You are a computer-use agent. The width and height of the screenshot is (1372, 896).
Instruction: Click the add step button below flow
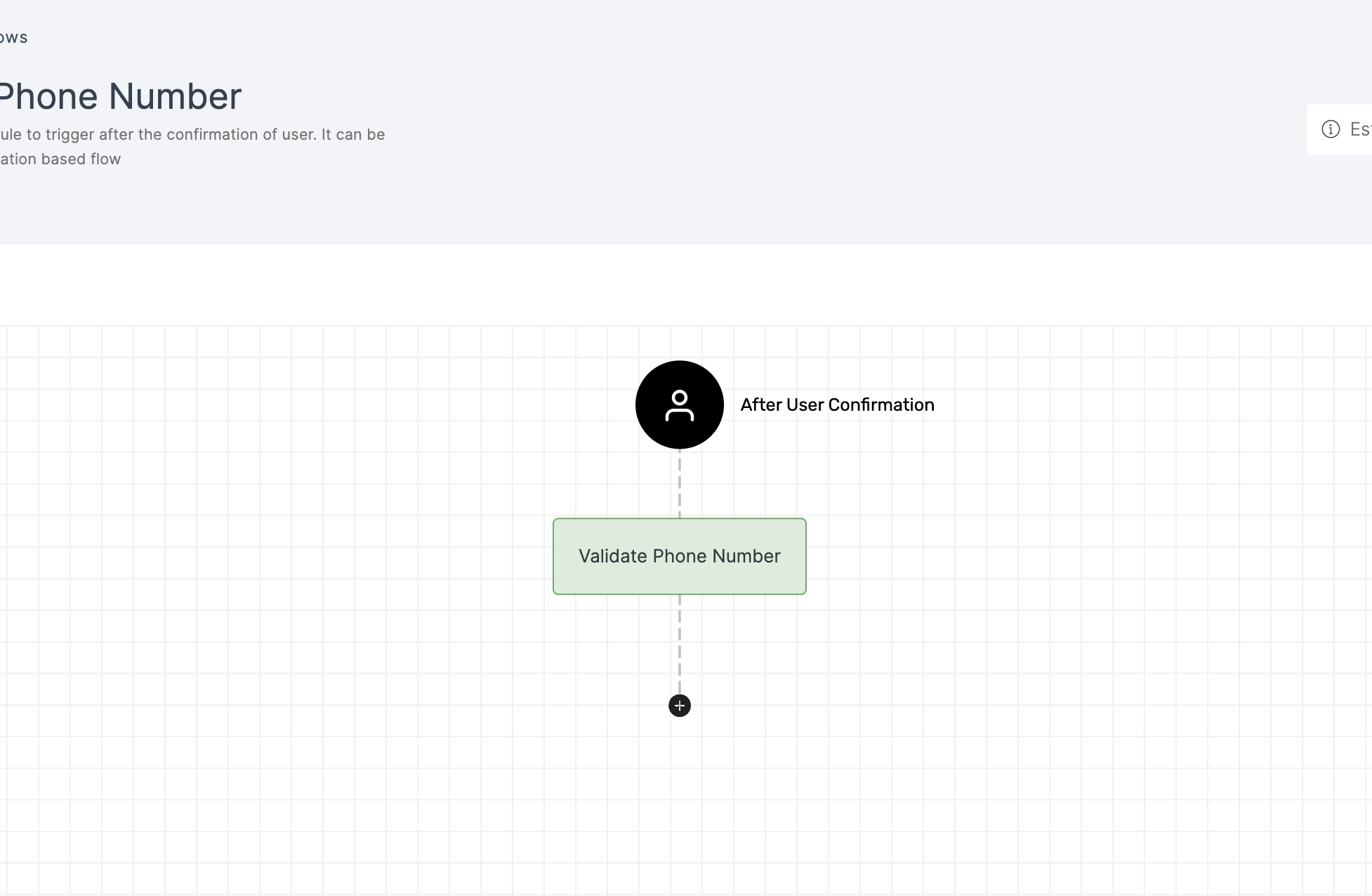(680, 705)
